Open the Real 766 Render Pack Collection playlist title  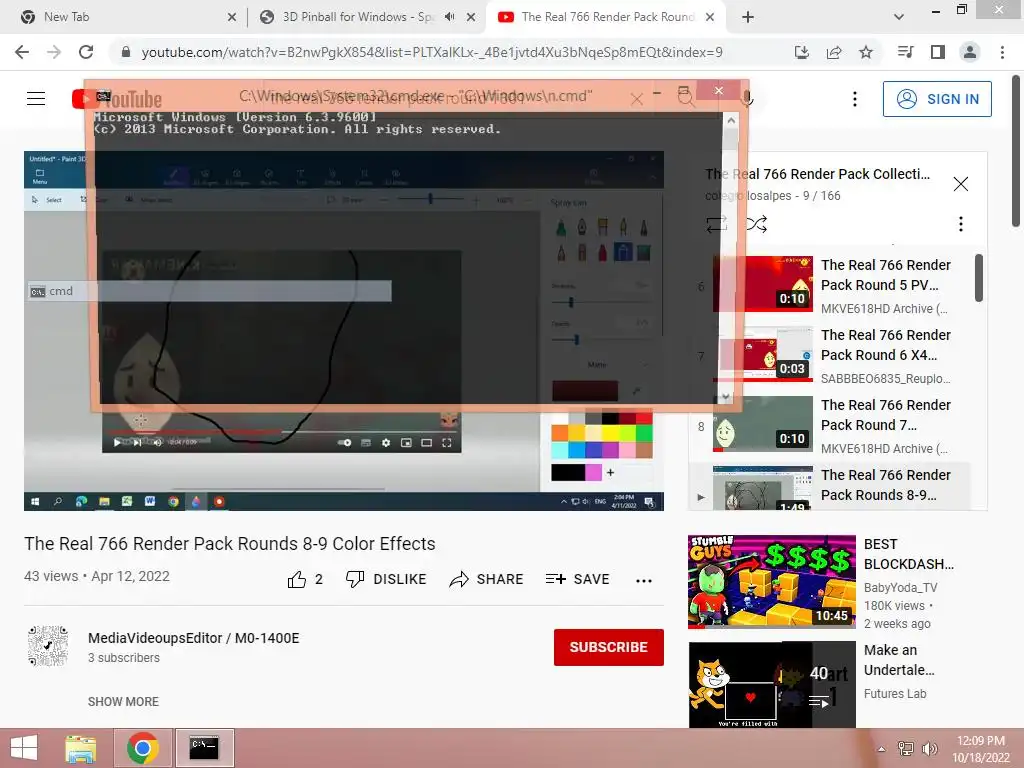818,174
